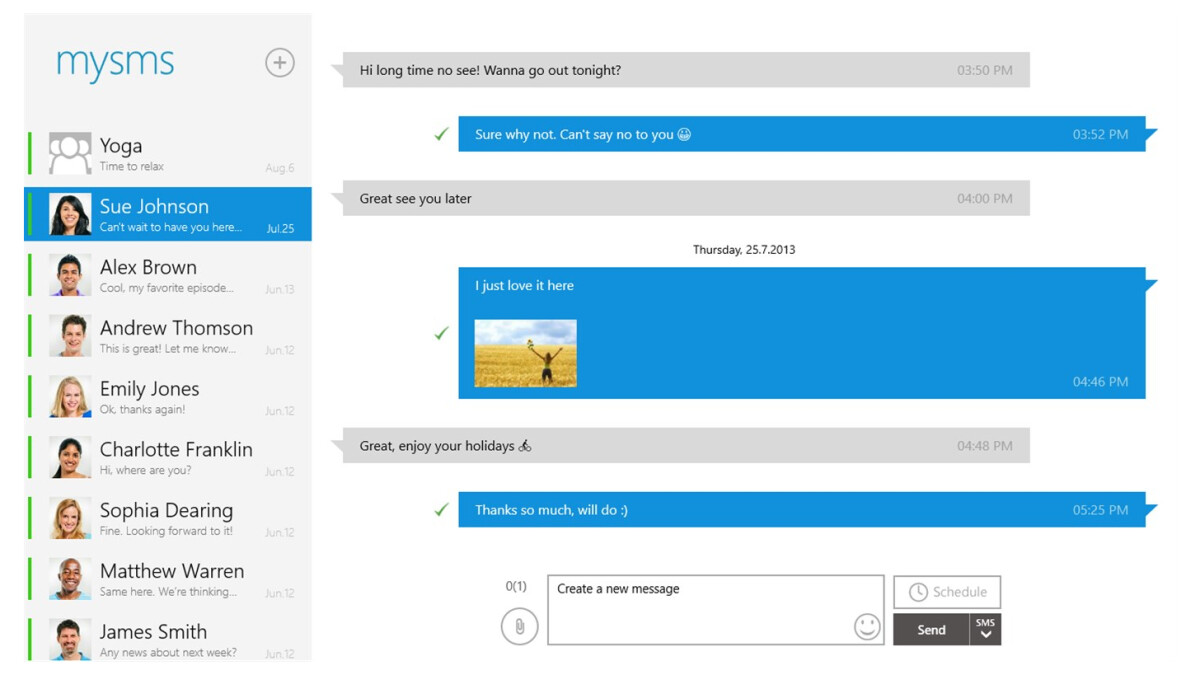Click the Schedule button
Viewport: 1200px width, 675px height.
(x=947, y=592)
